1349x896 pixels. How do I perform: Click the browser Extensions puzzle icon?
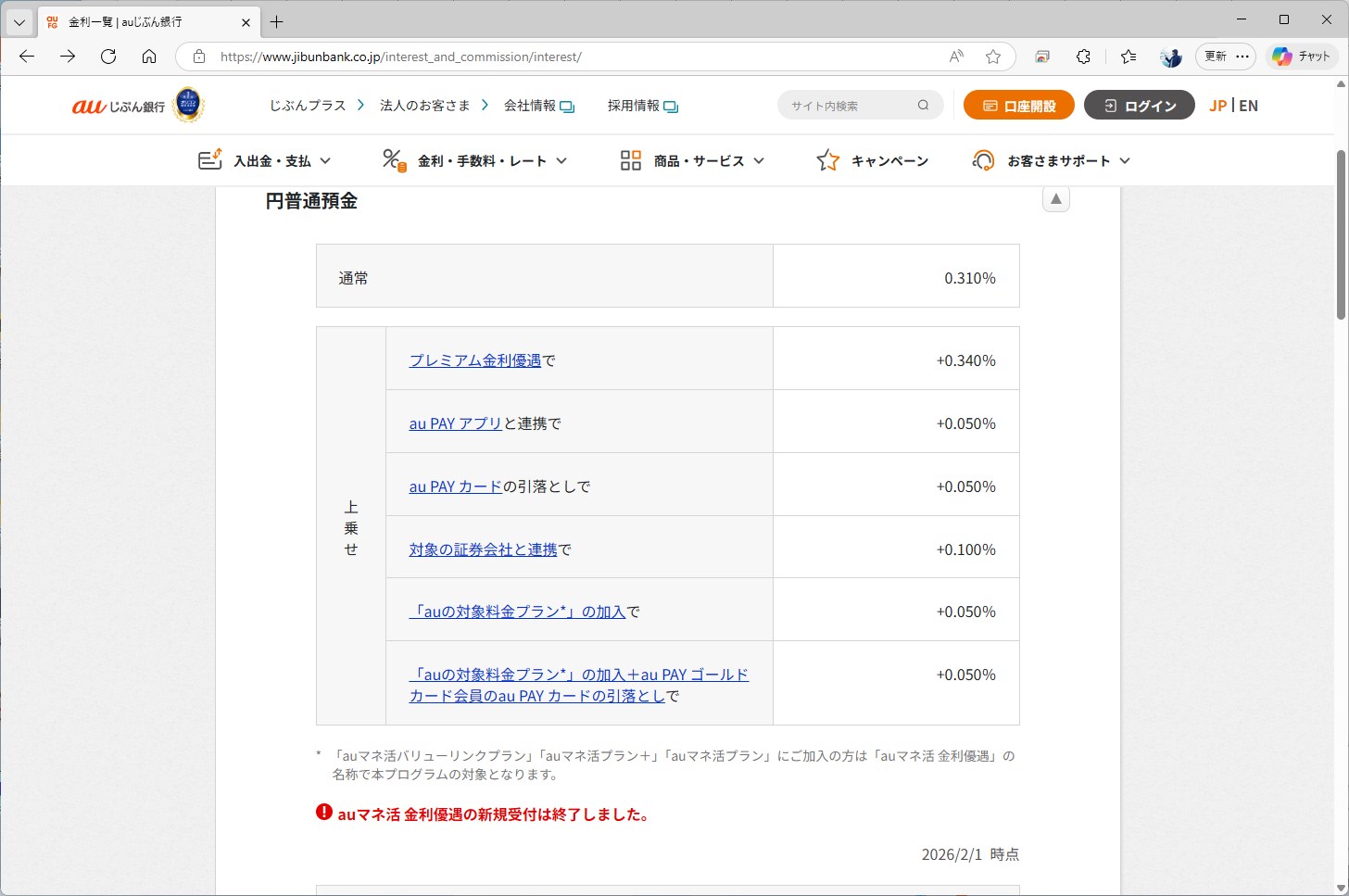click(1083, 57)
